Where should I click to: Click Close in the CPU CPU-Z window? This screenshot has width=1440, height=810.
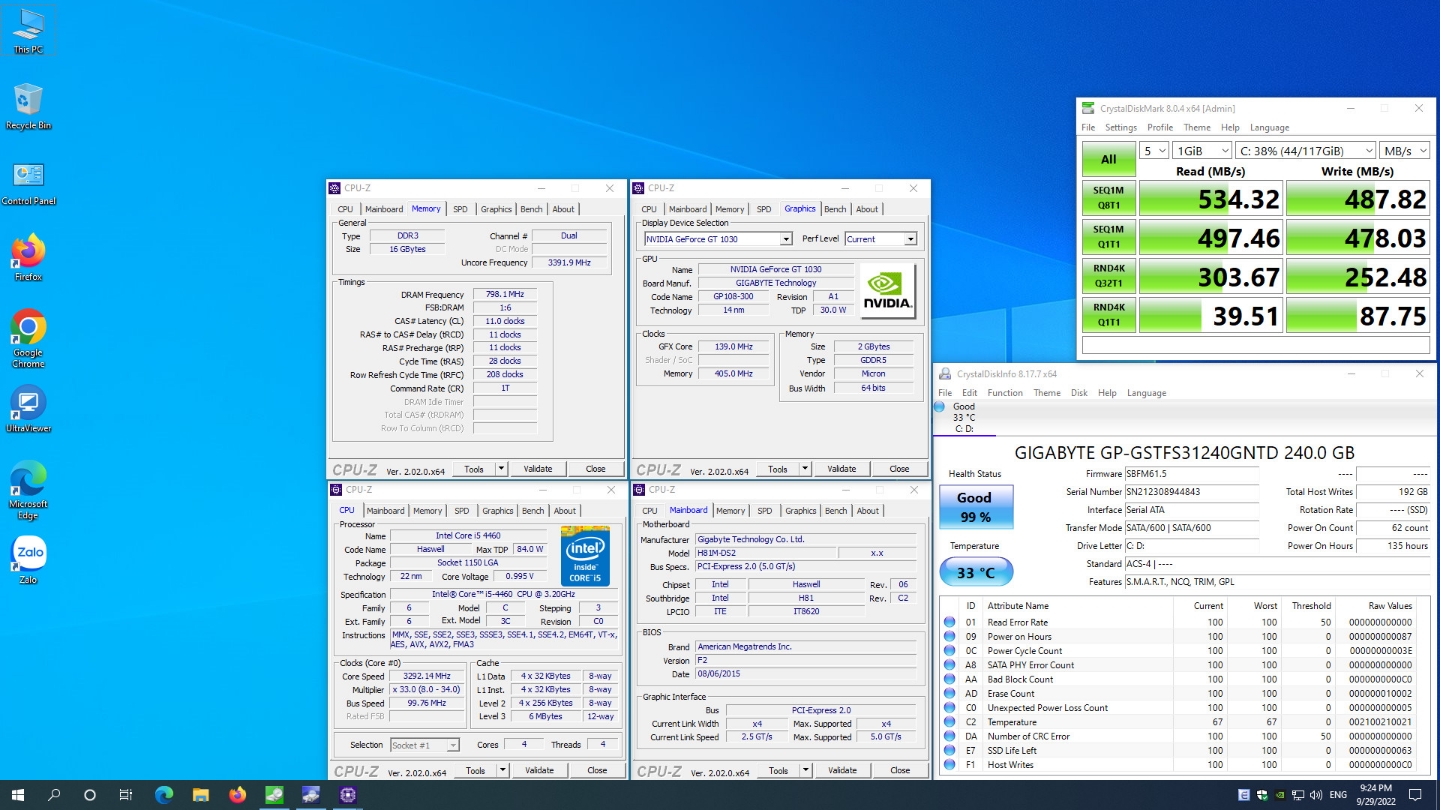(597, 770)
